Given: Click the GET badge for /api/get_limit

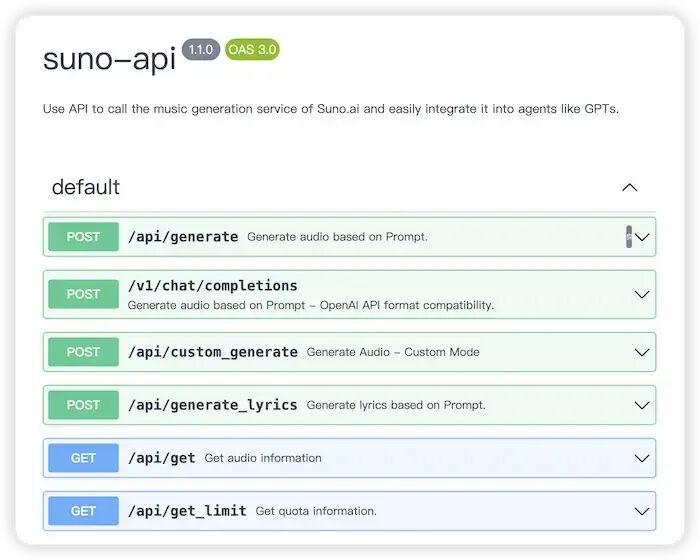Looking at the screenshot, I should [x=83, y=511].
